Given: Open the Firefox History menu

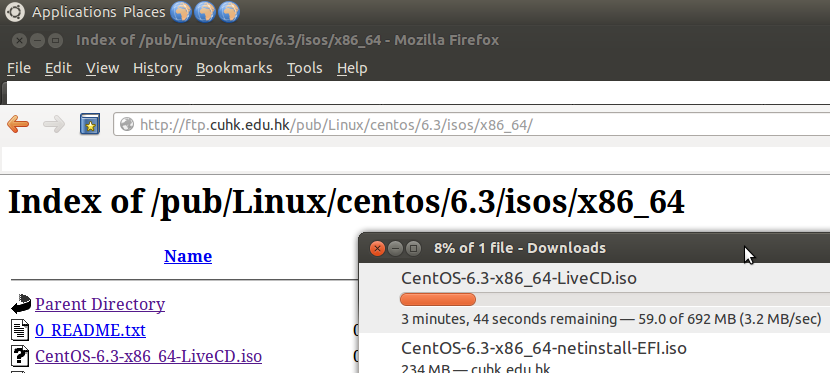Looking at the screenshot, I should point(158,68).
